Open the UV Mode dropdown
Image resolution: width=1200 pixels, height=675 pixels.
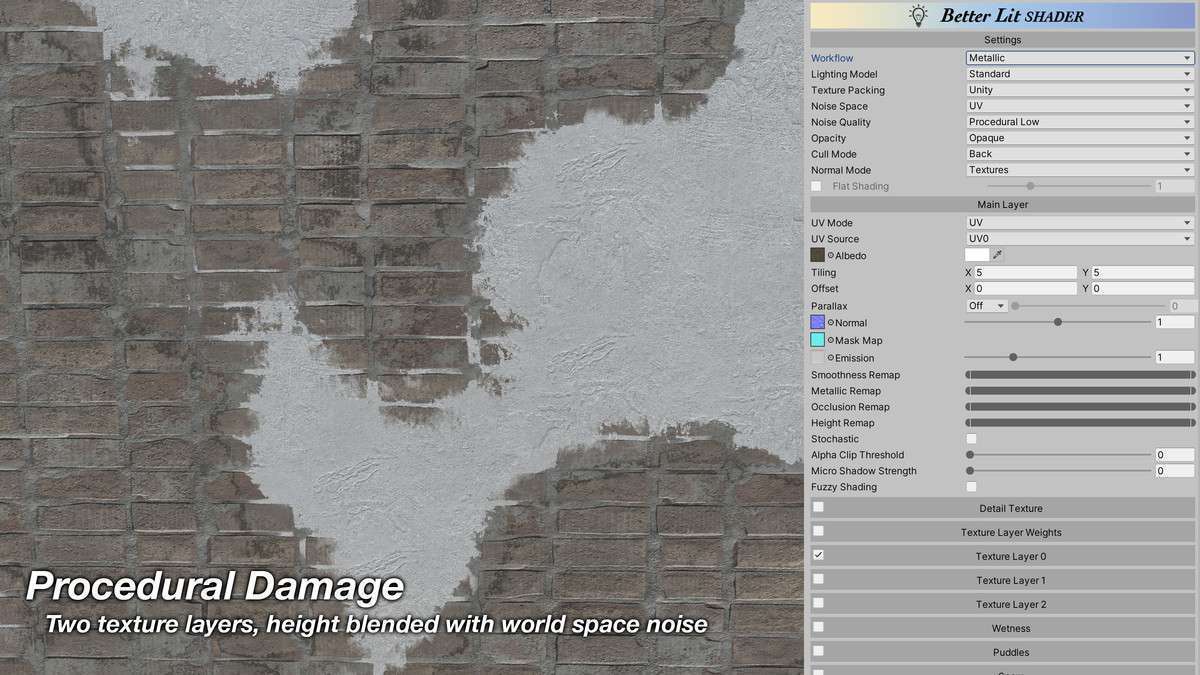tap(1080, 223)
